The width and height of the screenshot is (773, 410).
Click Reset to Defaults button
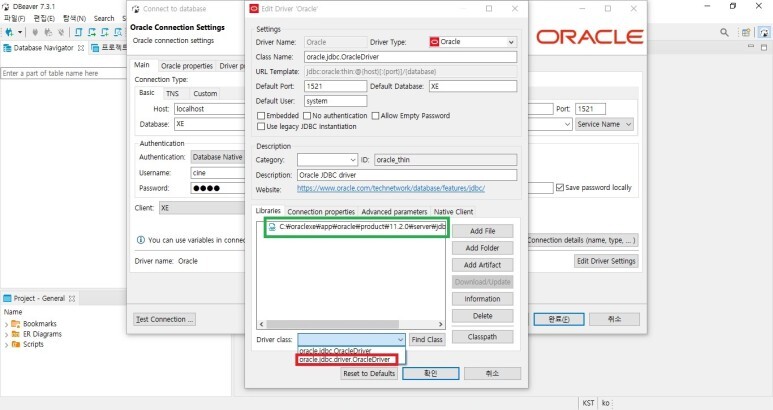369,374
